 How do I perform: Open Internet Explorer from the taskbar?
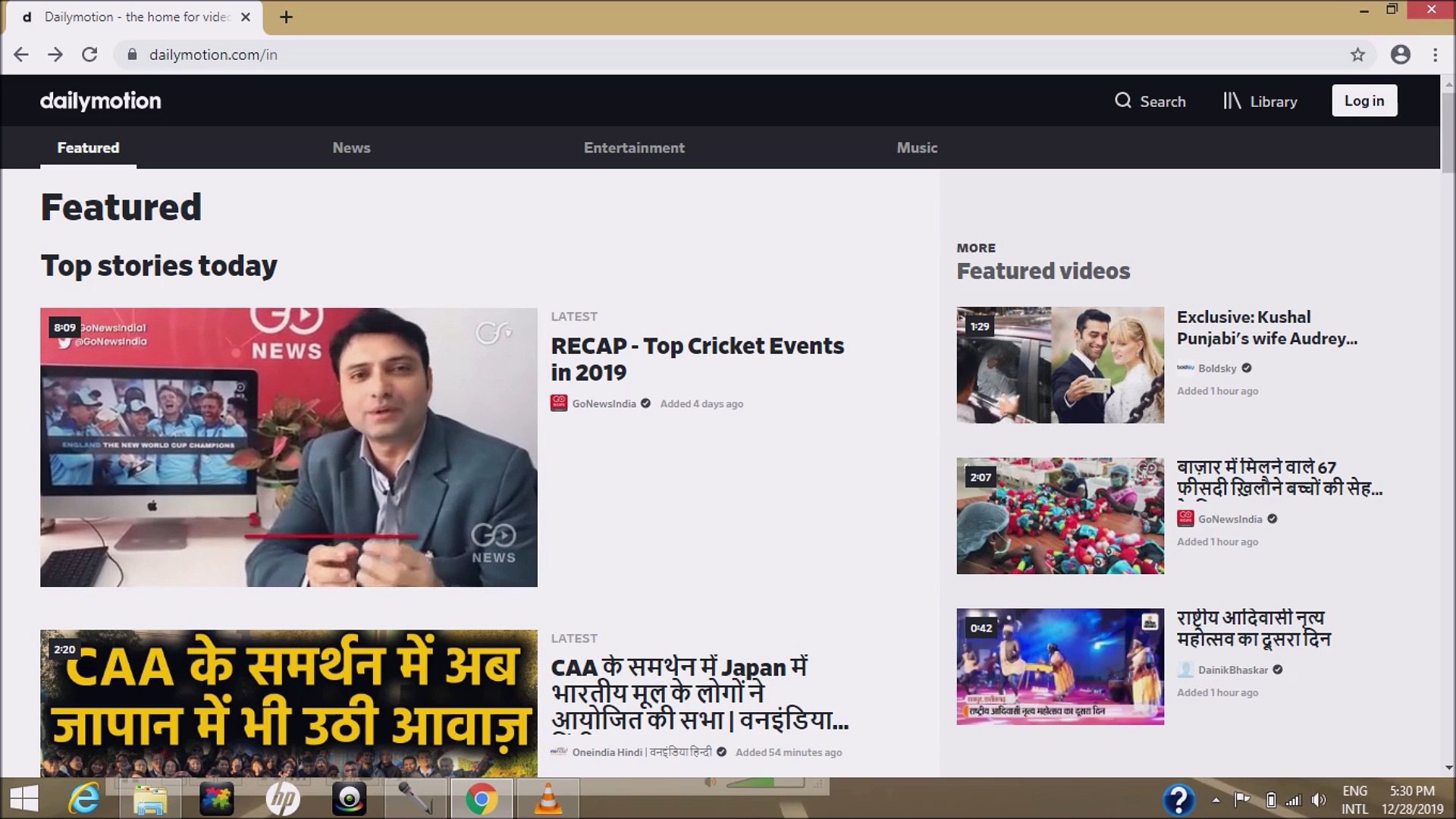click(83, 799)
